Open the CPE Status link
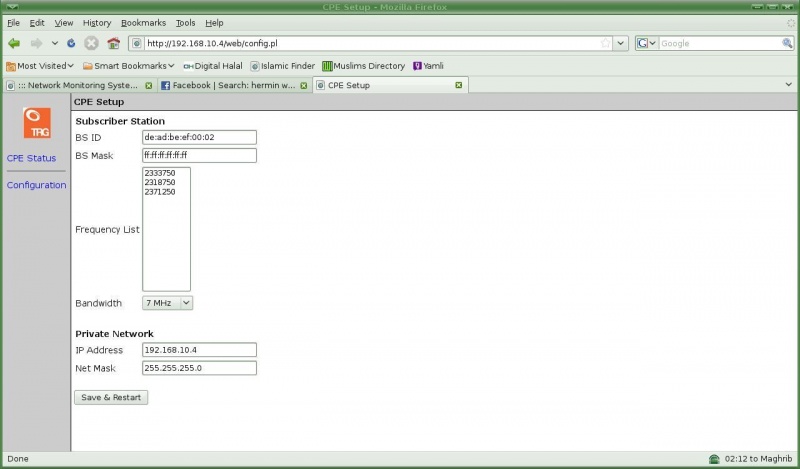 click(32, 158)
